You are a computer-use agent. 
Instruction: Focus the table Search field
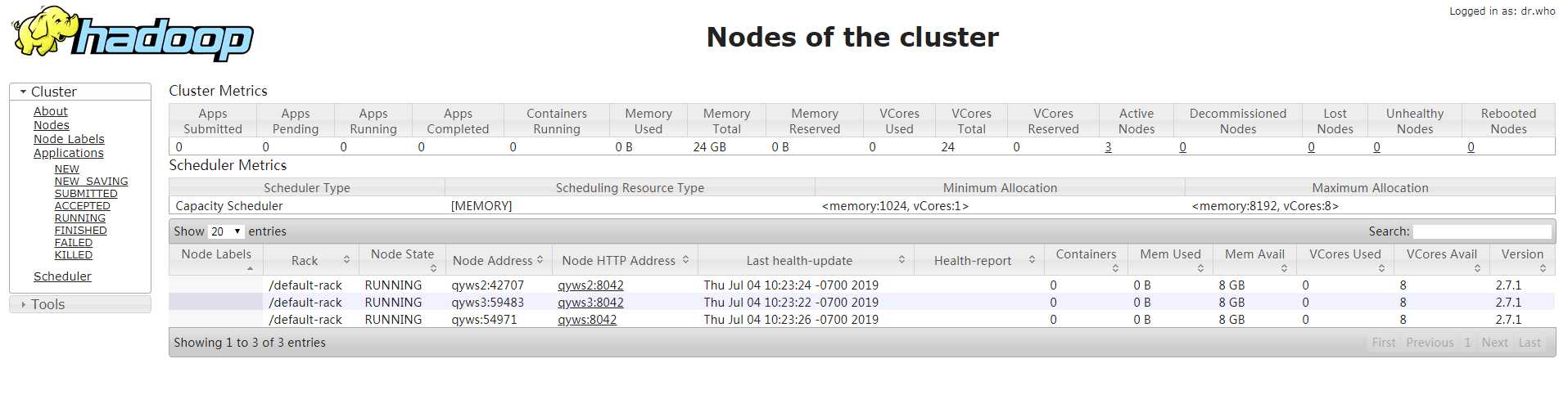[x=1482, y=231]
